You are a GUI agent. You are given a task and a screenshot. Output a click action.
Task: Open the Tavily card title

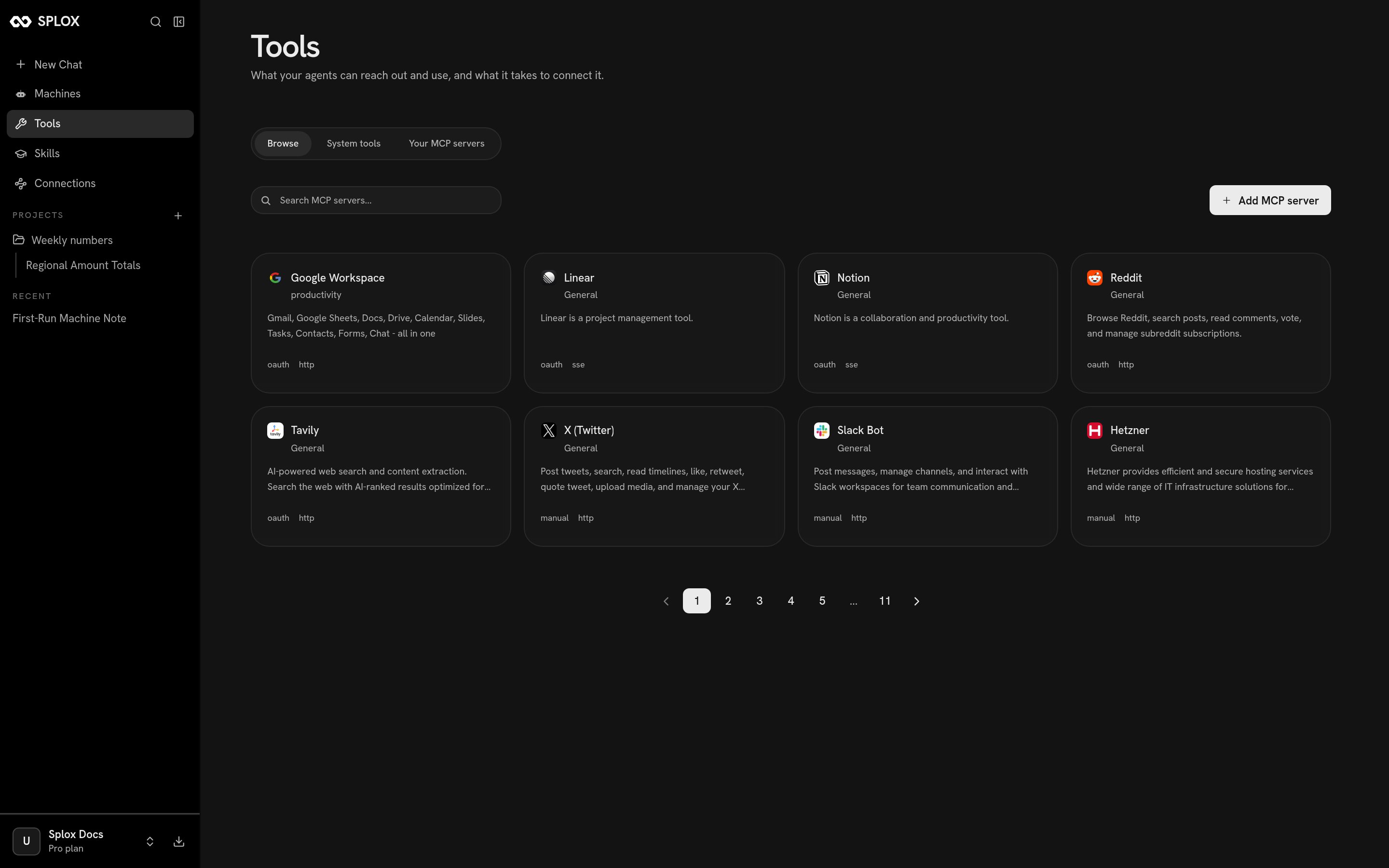pos(305,430)
